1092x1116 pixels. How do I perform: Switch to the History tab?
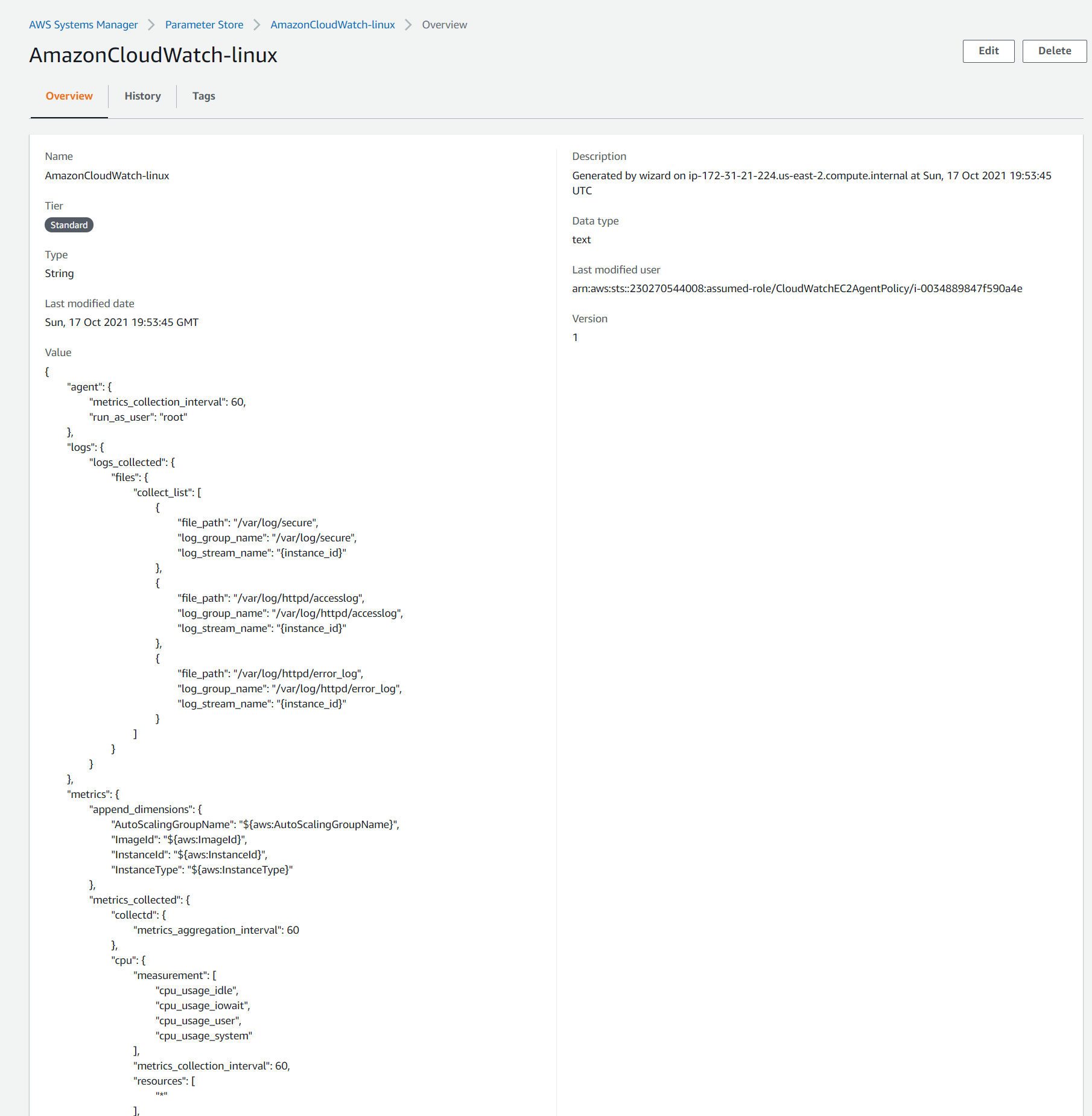[x=142, y=96]
